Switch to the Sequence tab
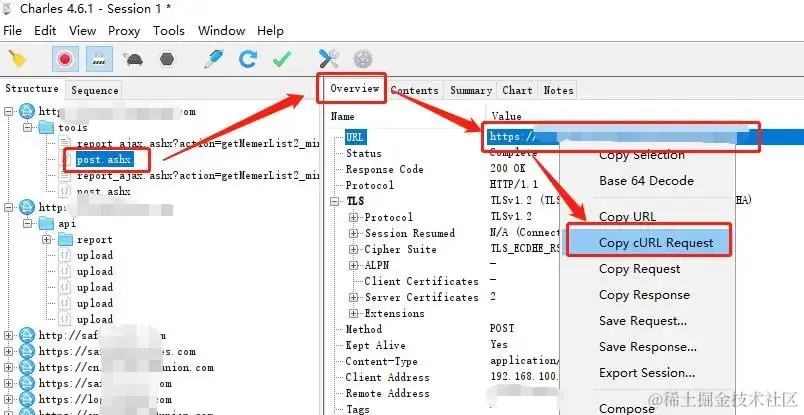Viewport: 804px width, 415px height. (94, 90)
